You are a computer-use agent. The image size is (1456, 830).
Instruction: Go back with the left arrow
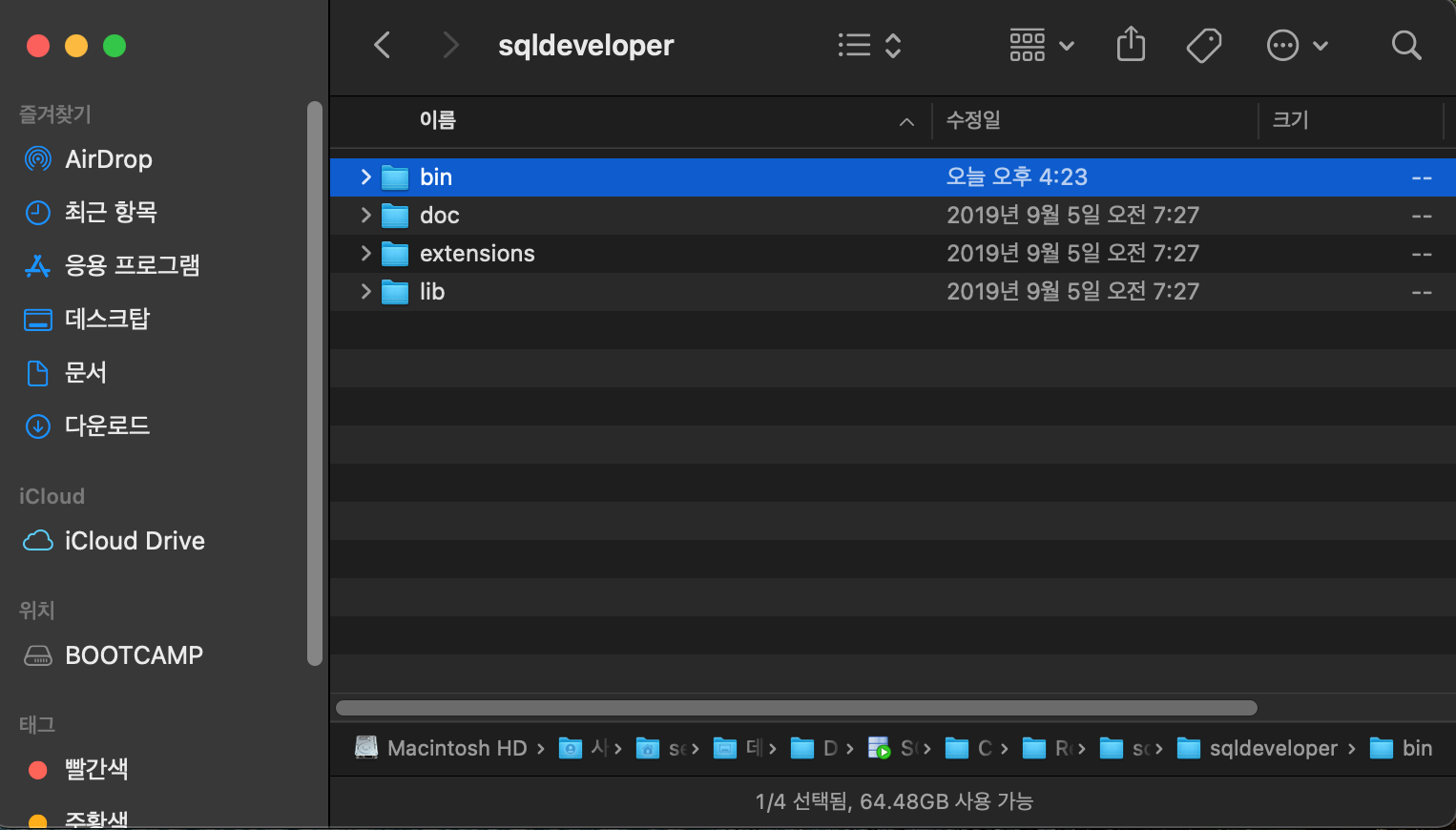(x=383, y=45)
